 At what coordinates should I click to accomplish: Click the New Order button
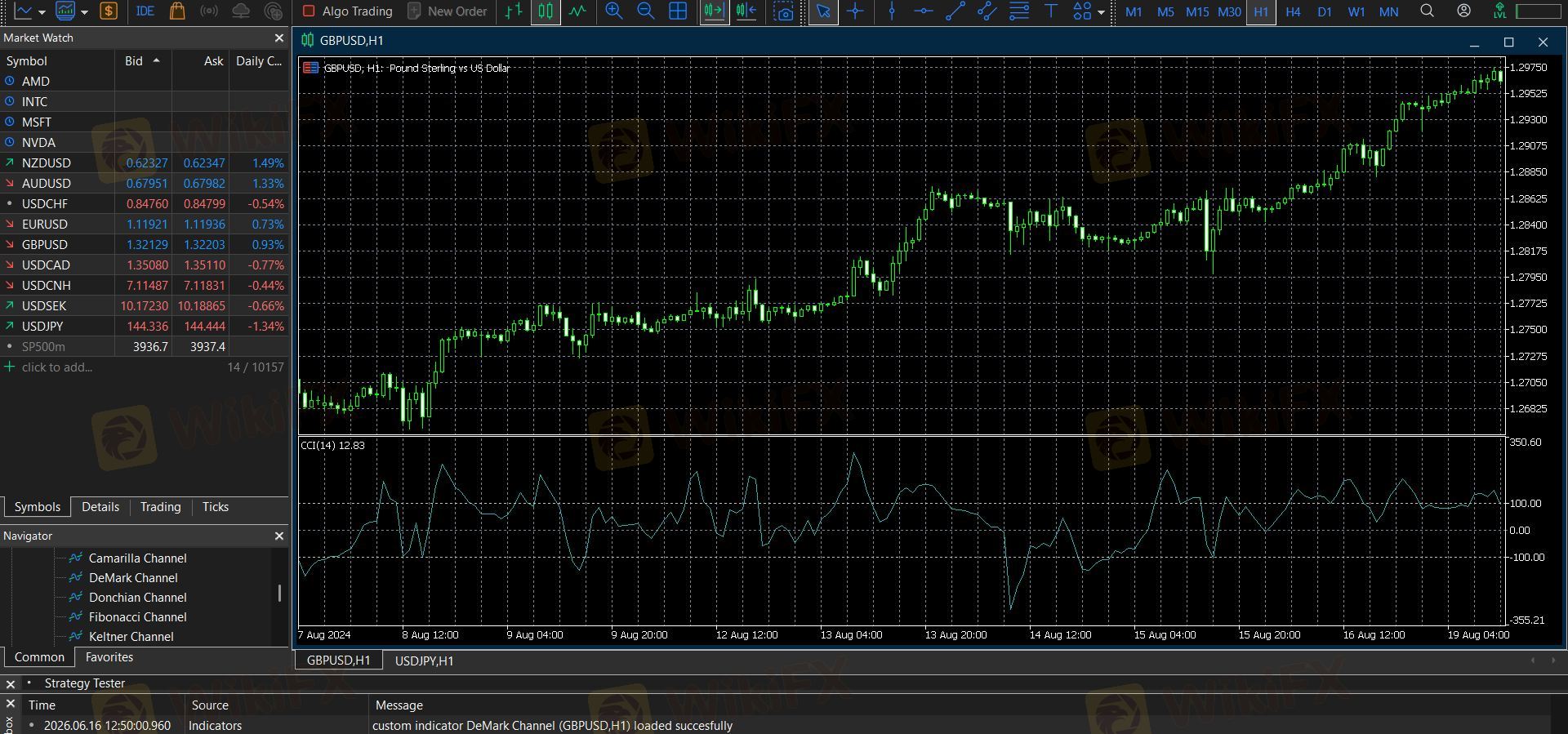(x=447, y=11)
